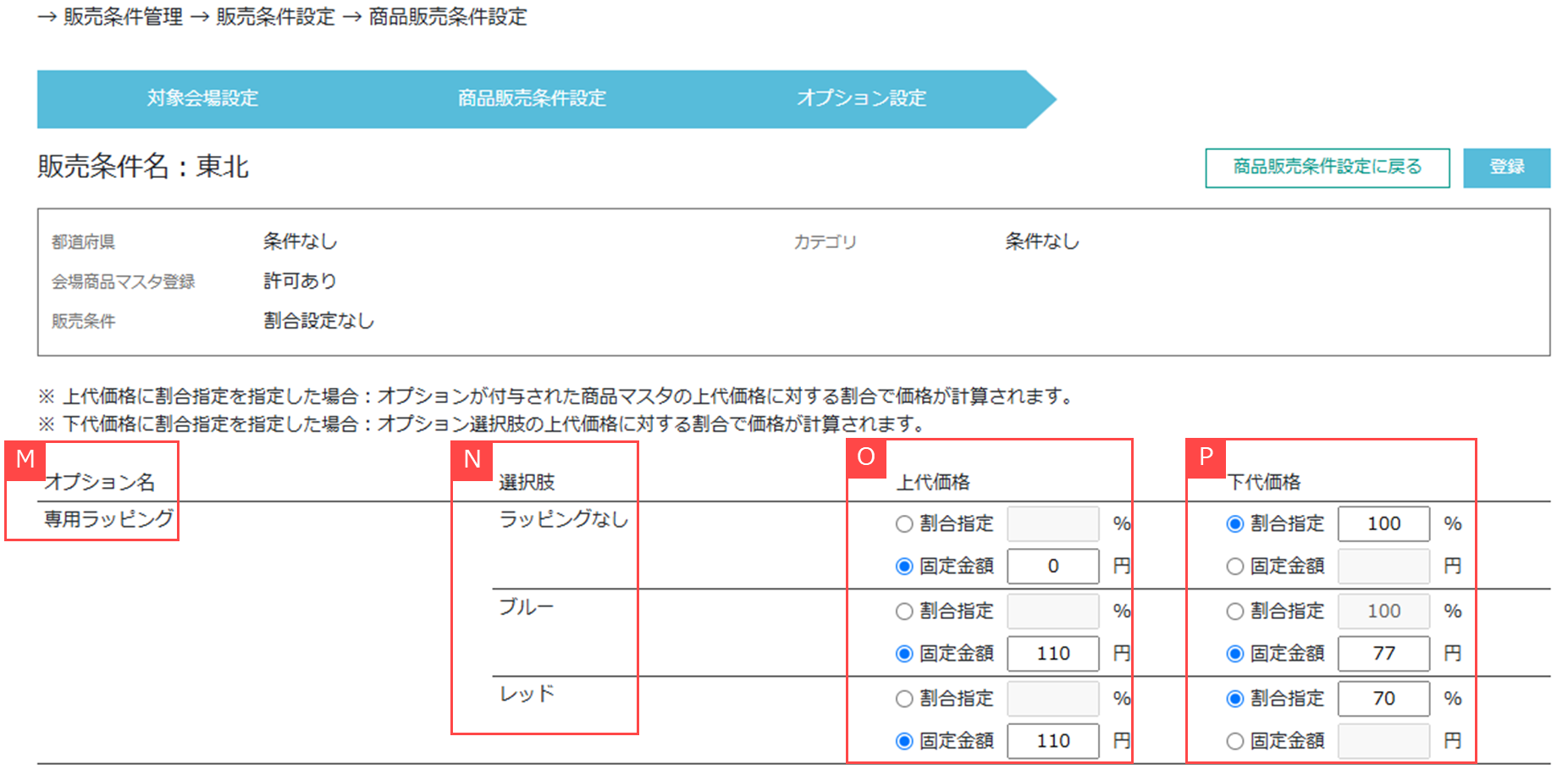Click the 登録 button

coord(1506,167)
